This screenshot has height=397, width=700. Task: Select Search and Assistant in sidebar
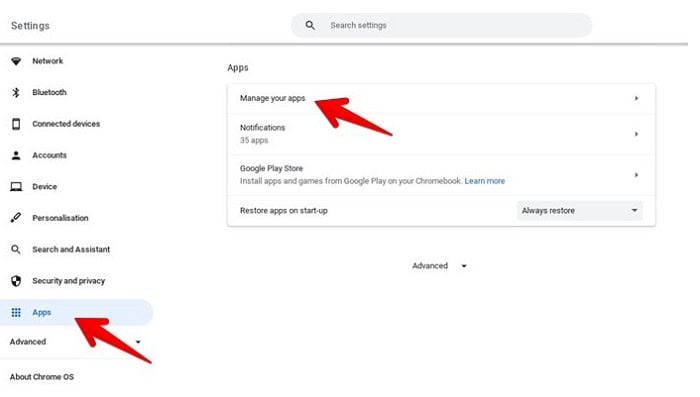pyautogui.click(x=71, y=250)
